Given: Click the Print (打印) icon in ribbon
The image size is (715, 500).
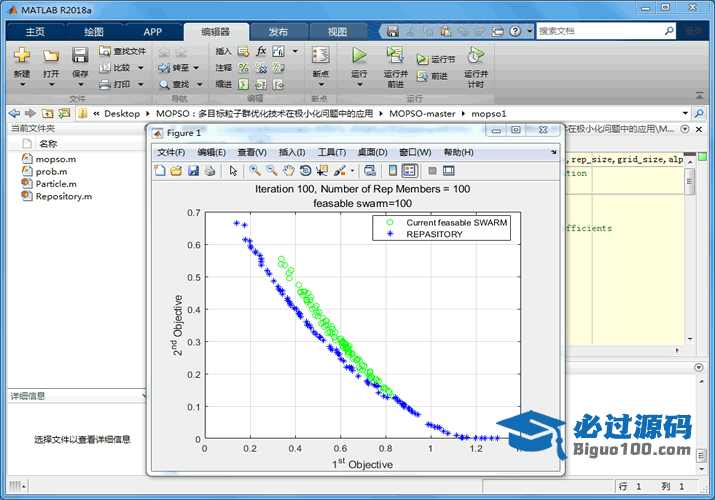Looking at the screenshot, I should [105, 84].
